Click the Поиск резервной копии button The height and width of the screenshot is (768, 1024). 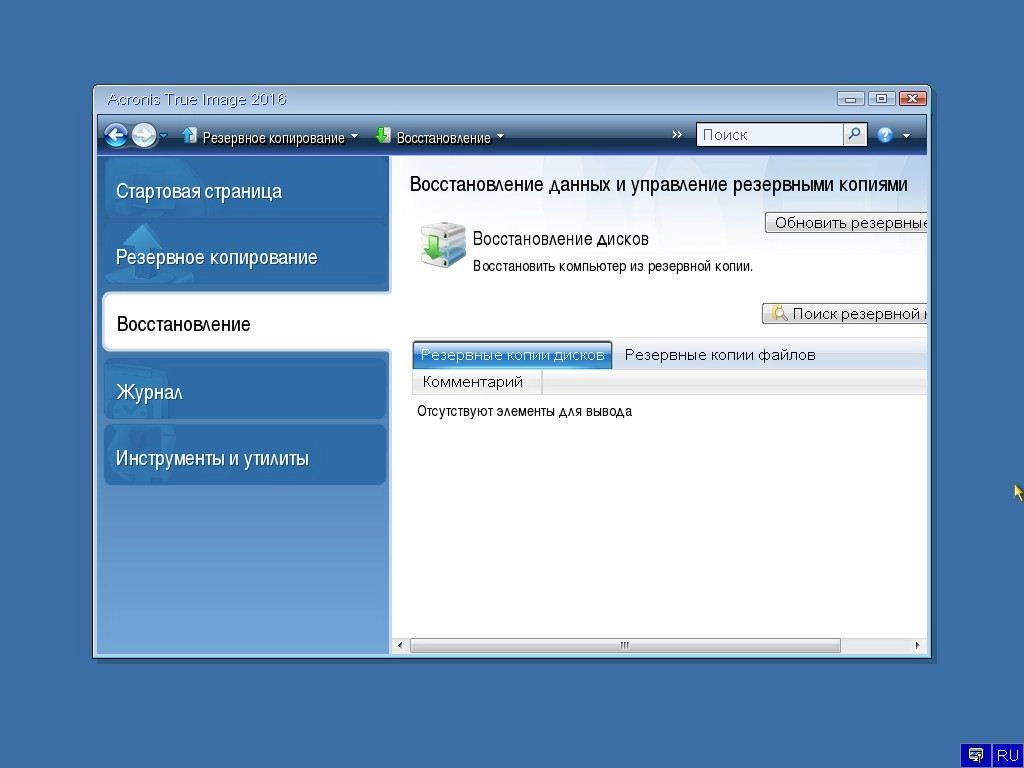(845, 313)
